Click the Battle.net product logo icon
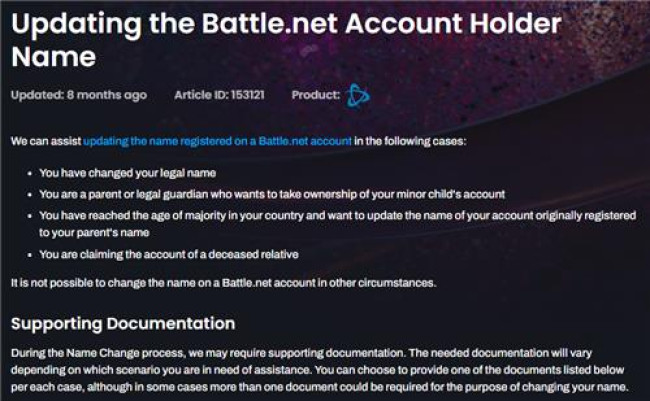The width and height of the screenshot is (650, 401). point(357,96)
